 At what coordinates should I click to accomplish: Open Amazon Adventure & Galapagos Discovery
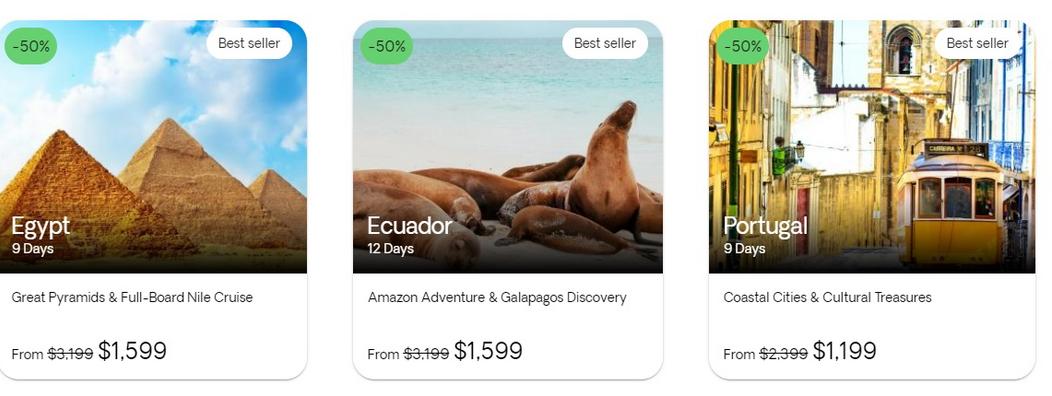[x=497, y=297]
